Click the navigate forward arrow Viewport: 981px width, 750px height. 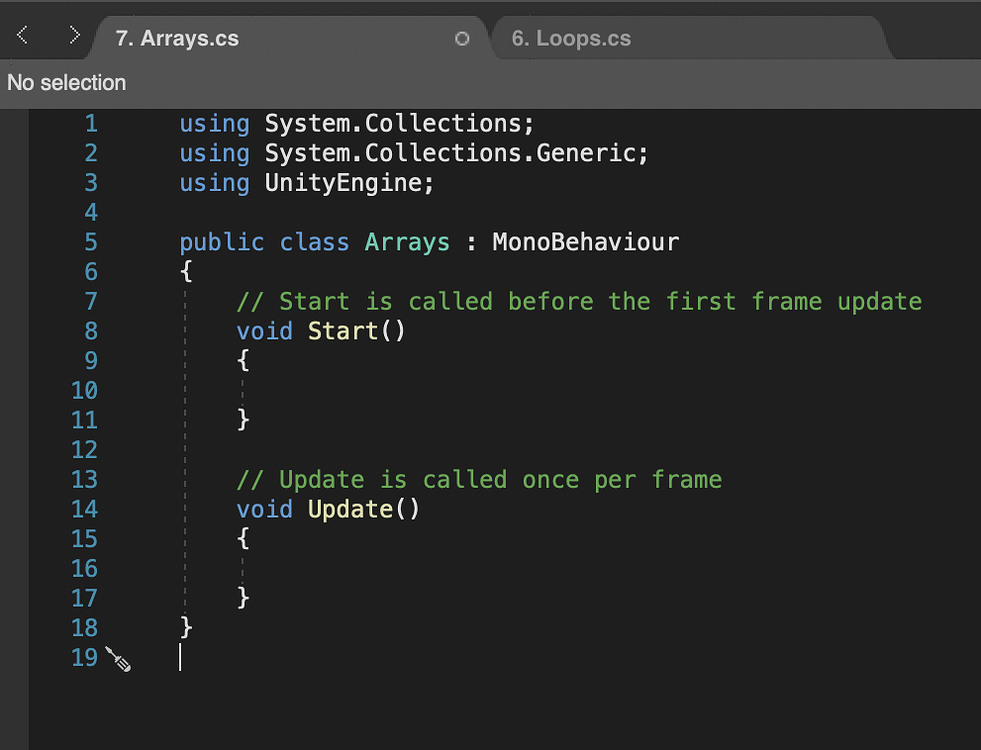coord(74,37)
